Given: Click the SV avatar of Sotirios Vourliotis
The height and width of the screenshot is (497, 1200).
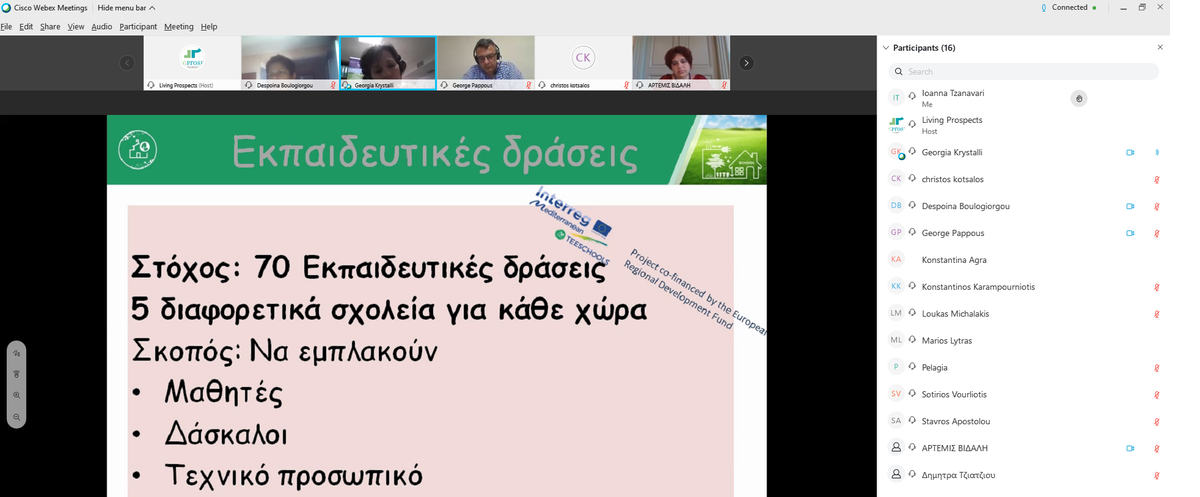Looking at the screenshot, I should (897, 394).
